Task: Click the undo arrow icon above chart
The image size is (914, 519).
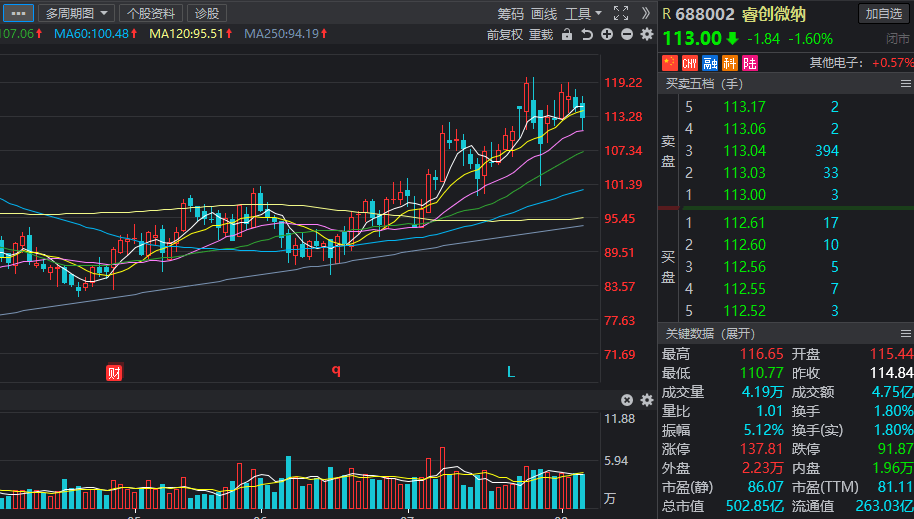Action: pos(587,35)
